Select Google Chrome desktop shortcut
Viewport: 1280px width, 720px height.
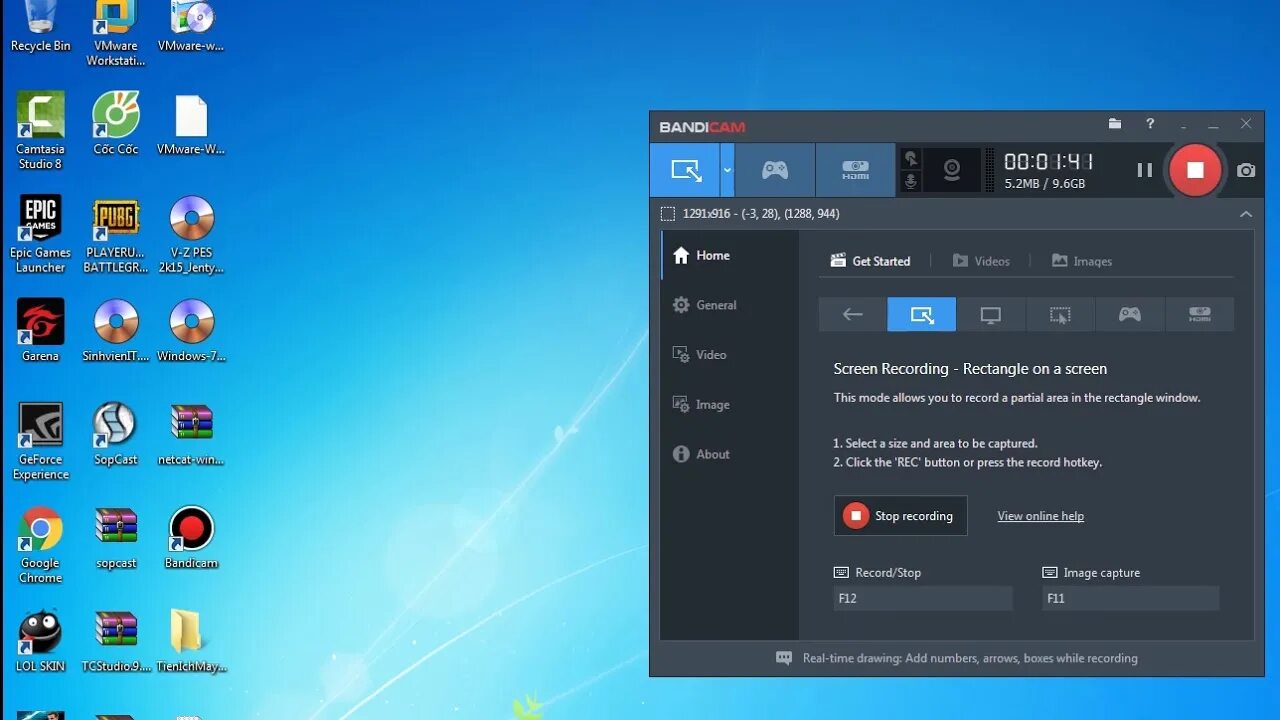40,545
